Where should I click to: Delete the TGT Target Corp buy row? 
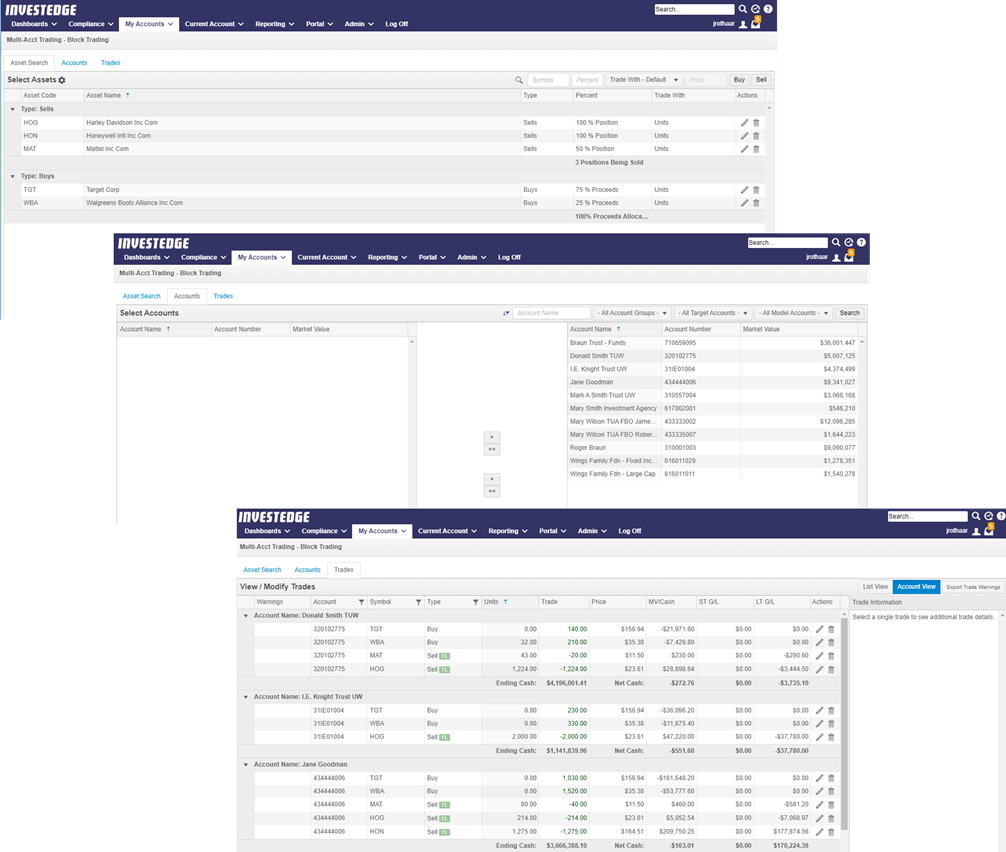pyautogui.click(x=756, y=190)
